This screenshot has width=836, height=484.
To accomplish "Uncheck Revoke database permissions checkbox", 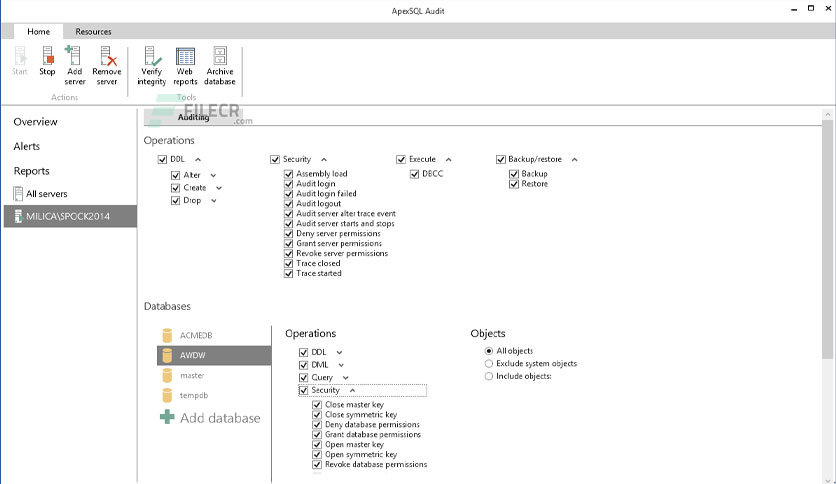I will [317, 464].
